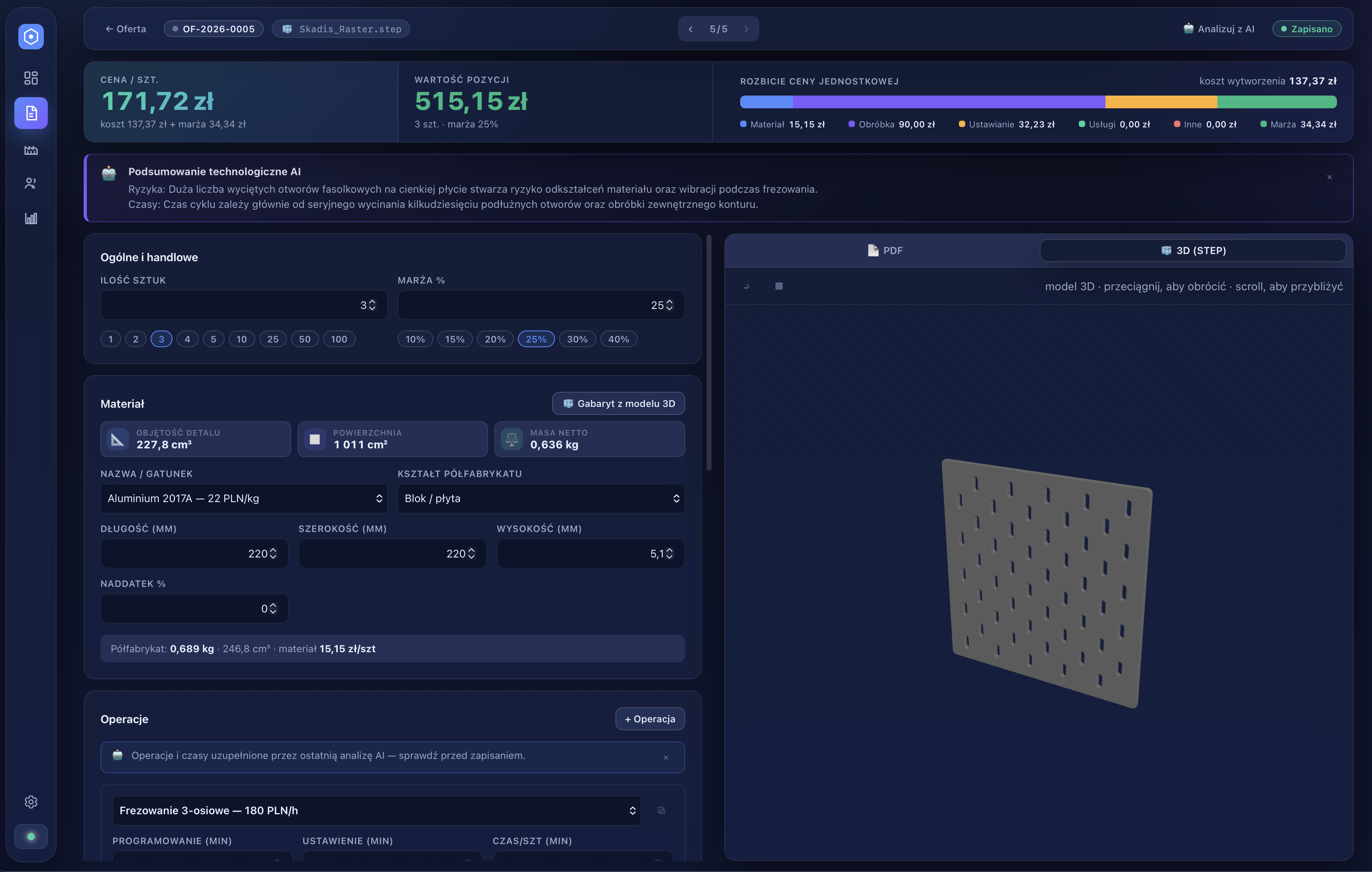Click the green Marża segment of price bar
The height and width of the screenshot is (872, 1372).
(1277, 102)
